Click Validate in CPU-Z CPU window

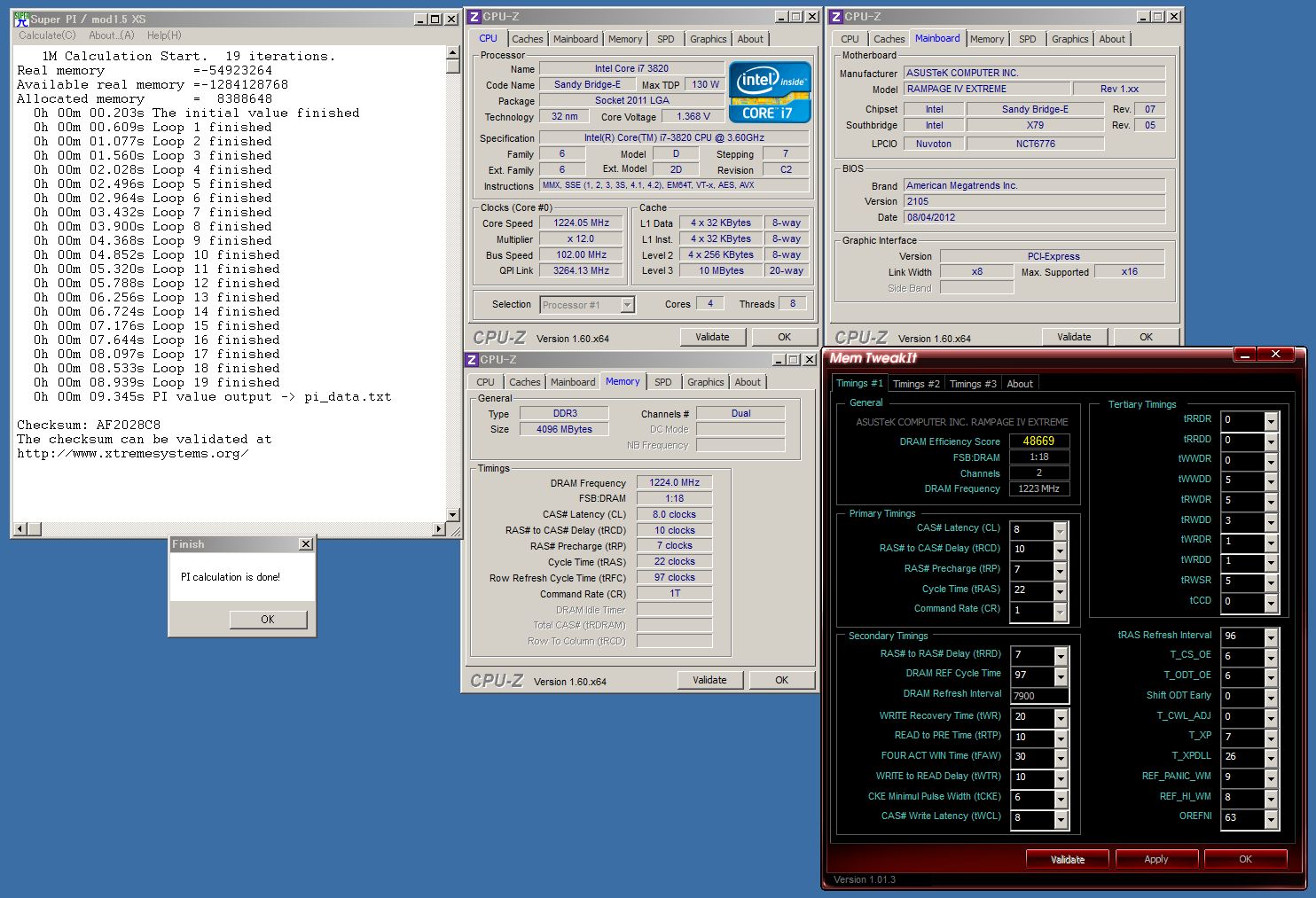click(712, 337)
